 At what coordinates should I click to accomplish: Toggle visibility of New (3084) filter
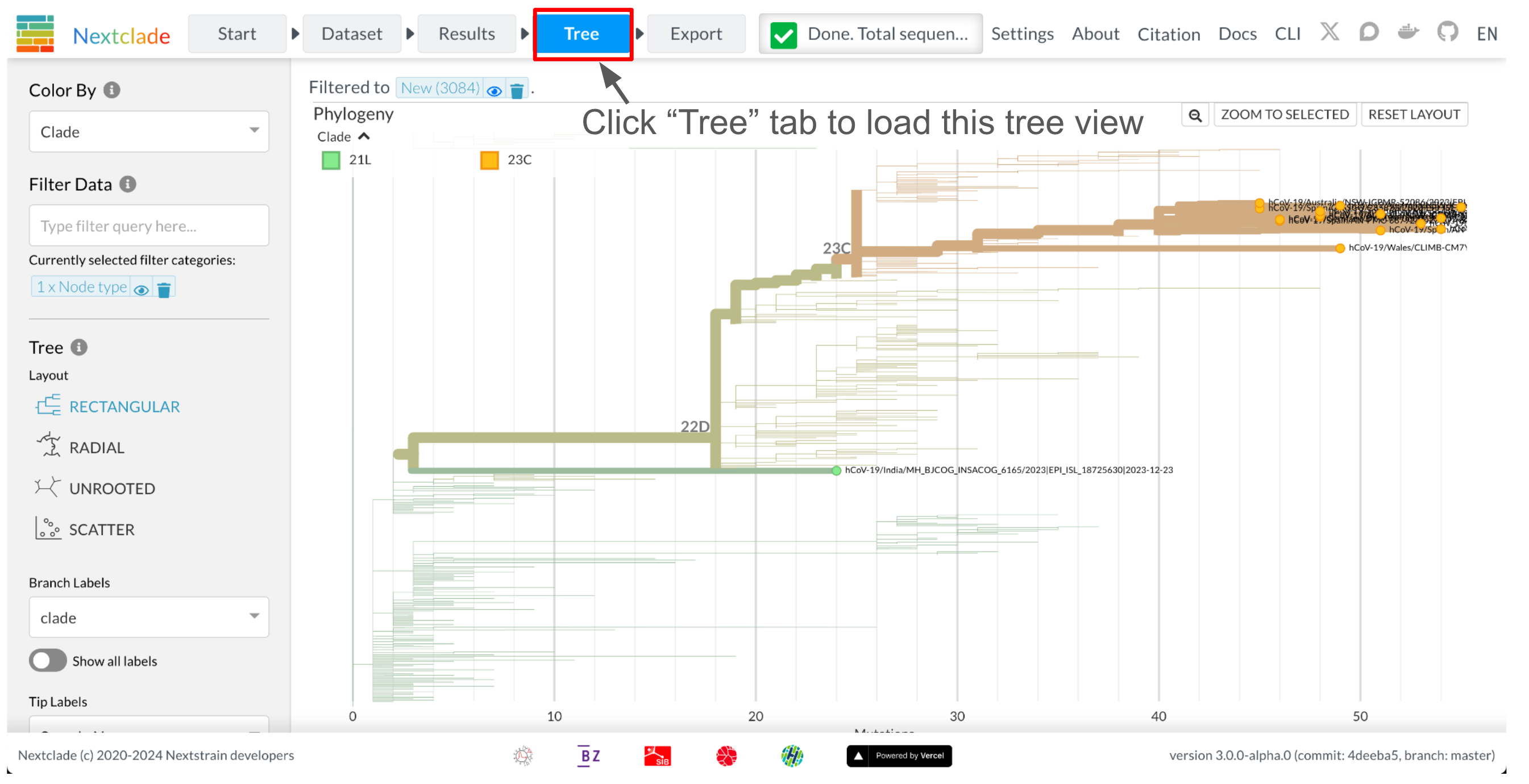click(494, 90)
